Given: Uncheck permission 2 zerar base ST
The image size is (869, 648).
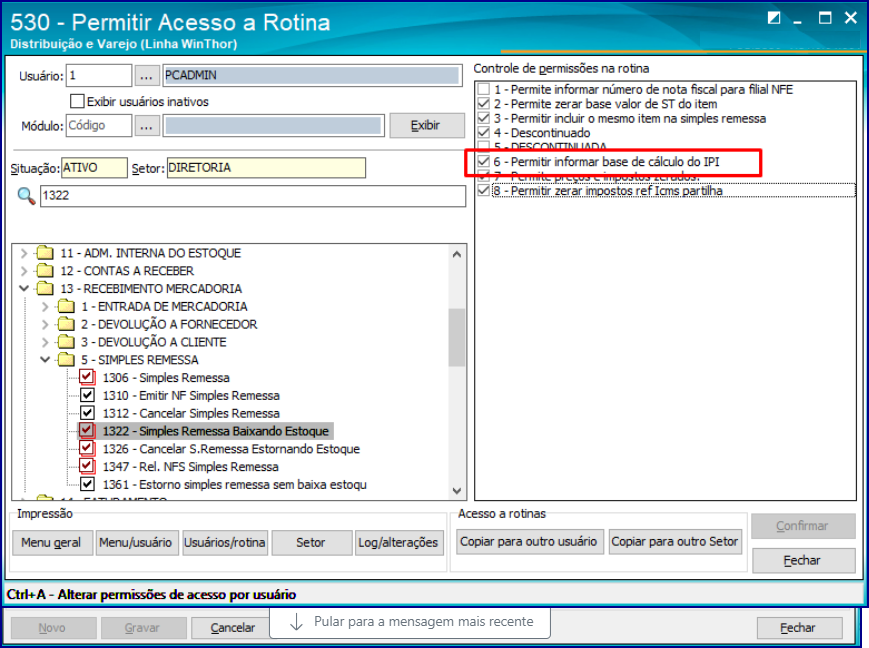Looking at the screenshot, I should pos(484,104).
